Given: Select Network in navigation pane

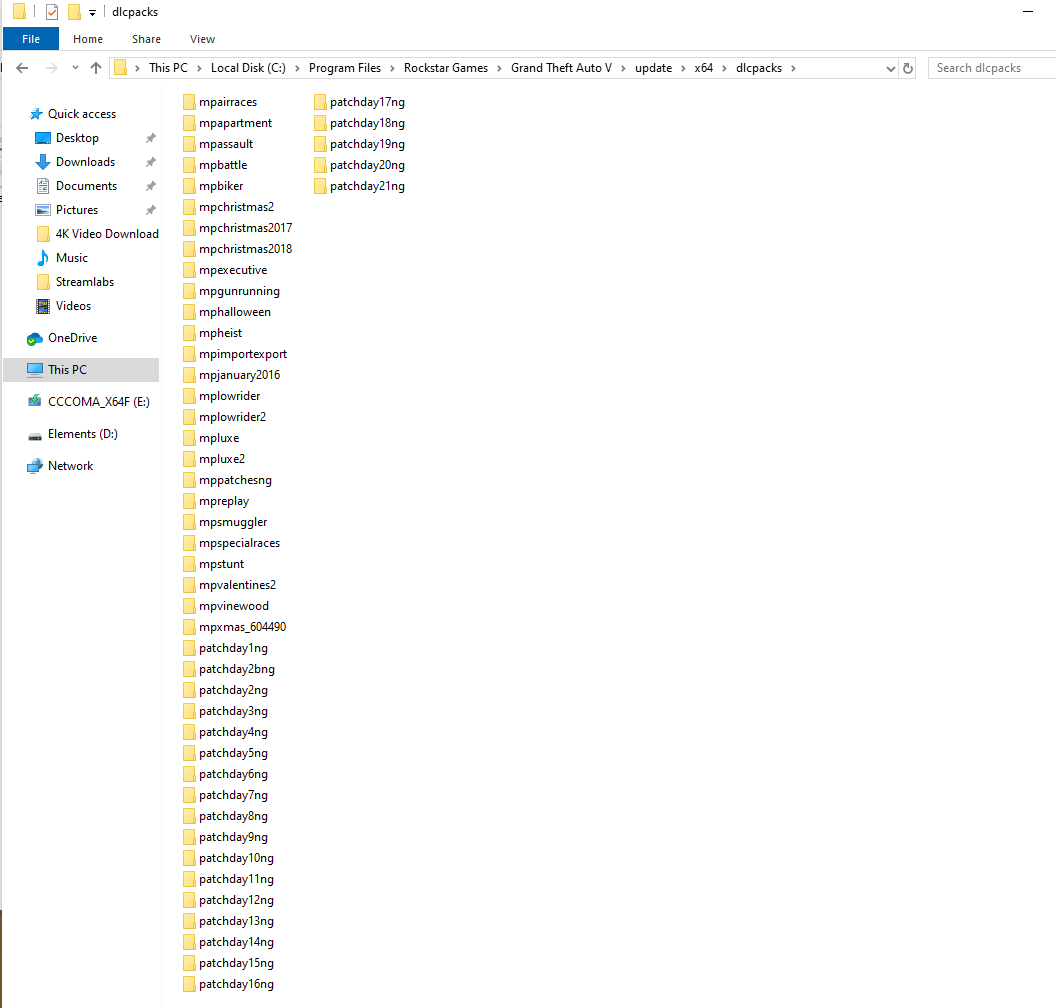Looking at the screenshot, I should (70, 466).
